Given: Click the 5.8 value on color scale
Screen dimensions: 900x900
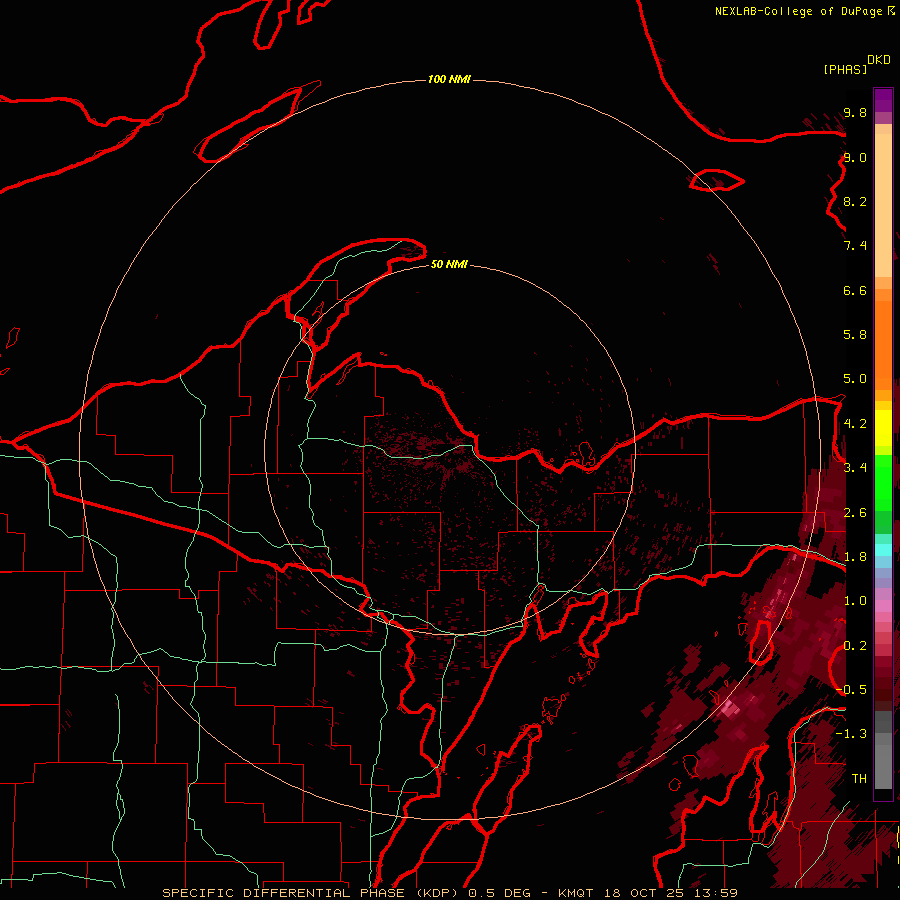Looking at the screenshot, I should tap(855, 335).
